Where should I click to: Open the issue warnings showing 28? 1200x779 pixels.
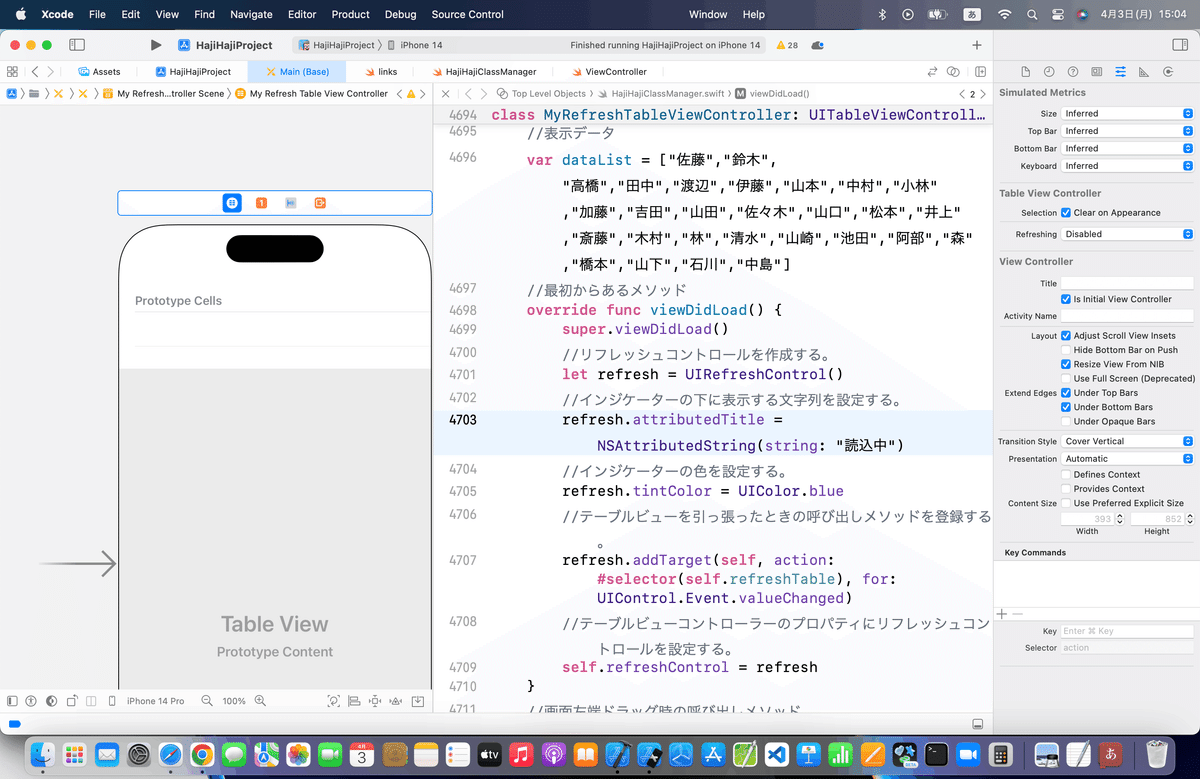(786, 46)
